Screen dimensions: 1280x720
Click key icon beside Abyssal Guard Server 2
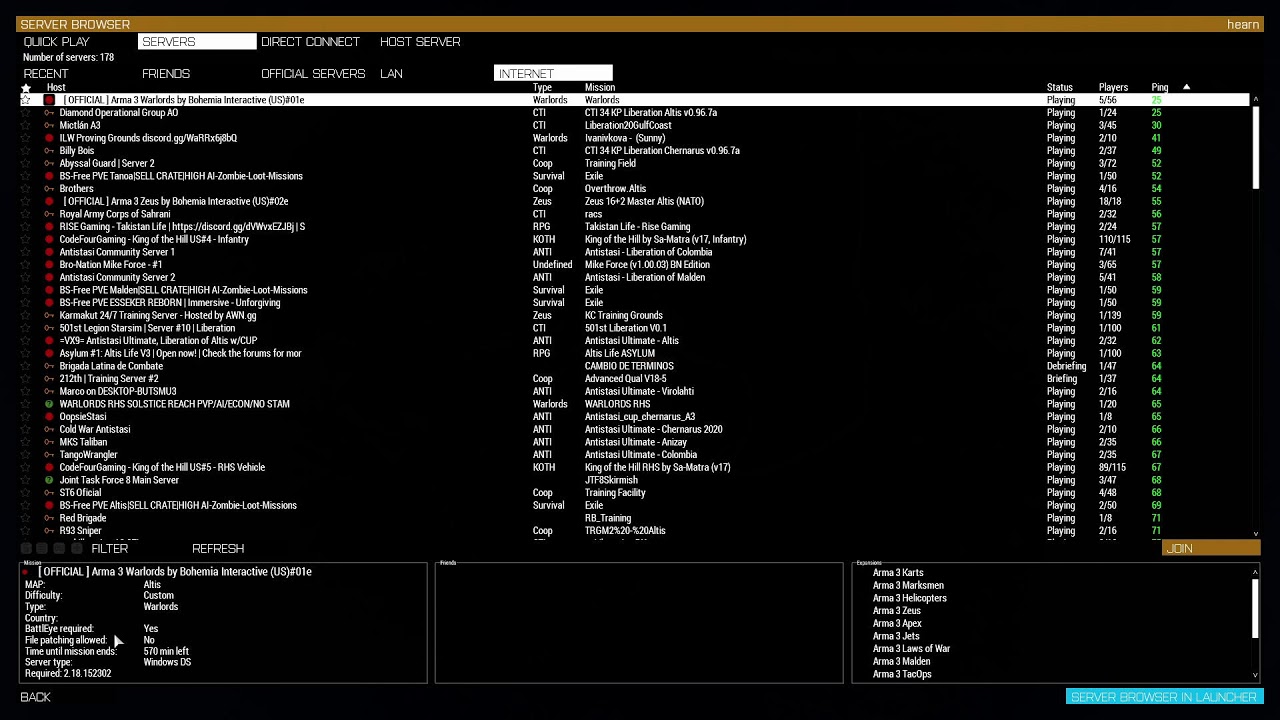click(49, 163)
